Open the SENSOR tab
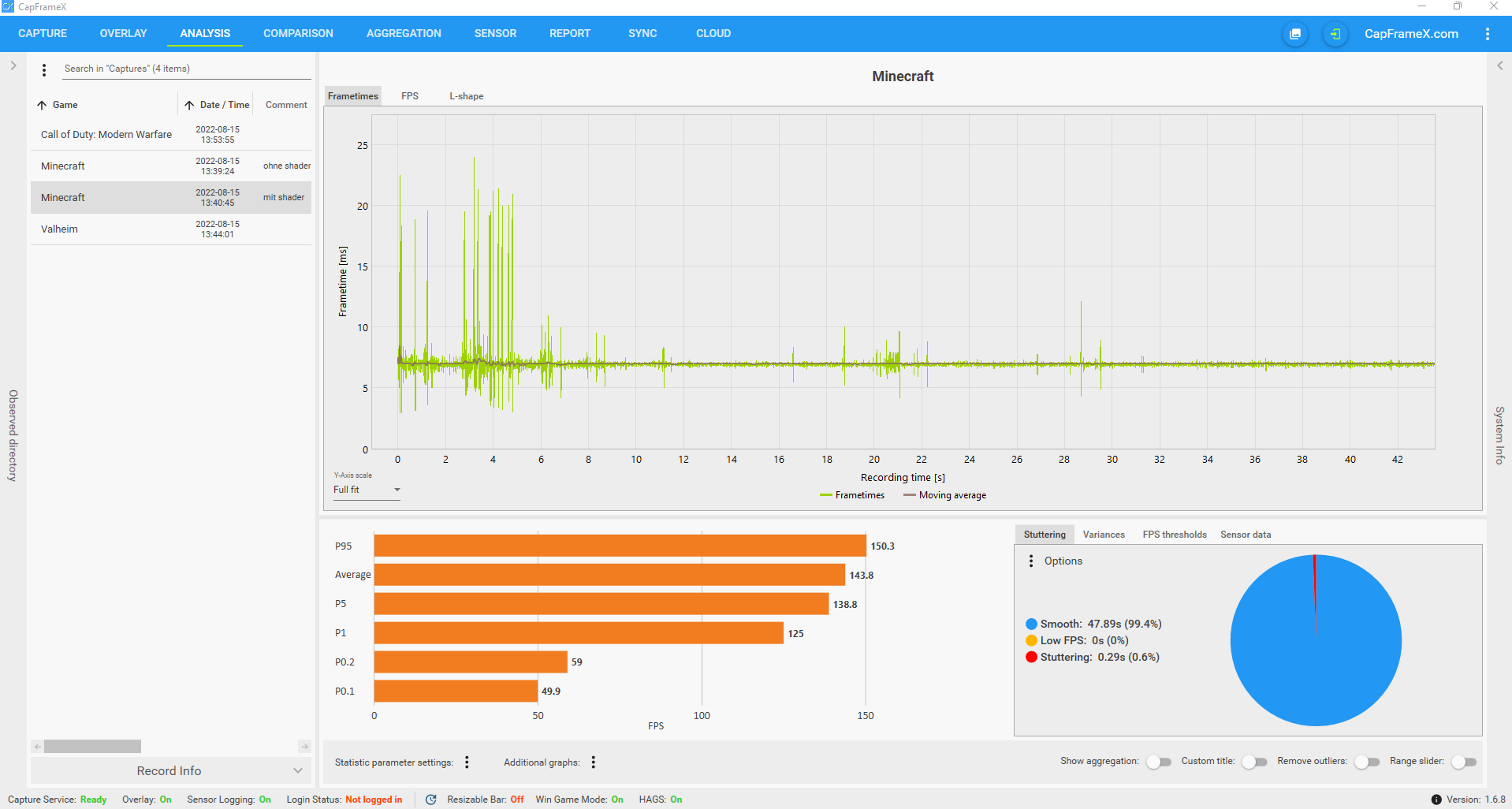Viewport: 1512px width, 809px height. [x=495, y=34]
